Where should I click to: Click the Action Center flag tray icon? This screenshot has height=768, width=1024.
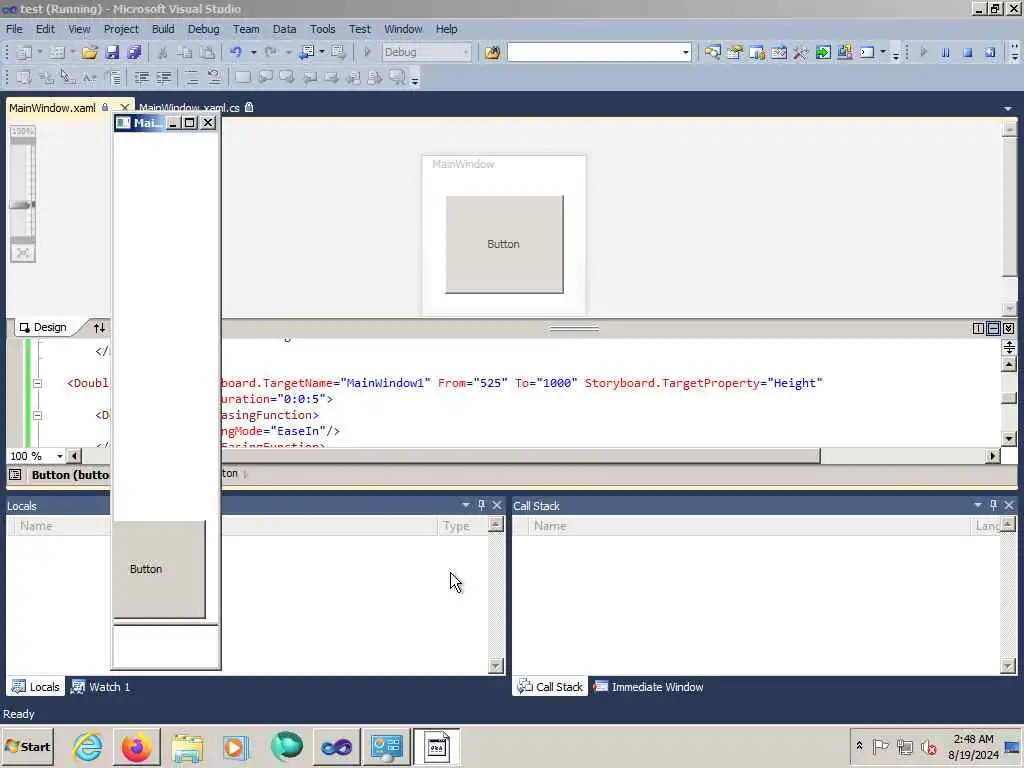point(880,746)
